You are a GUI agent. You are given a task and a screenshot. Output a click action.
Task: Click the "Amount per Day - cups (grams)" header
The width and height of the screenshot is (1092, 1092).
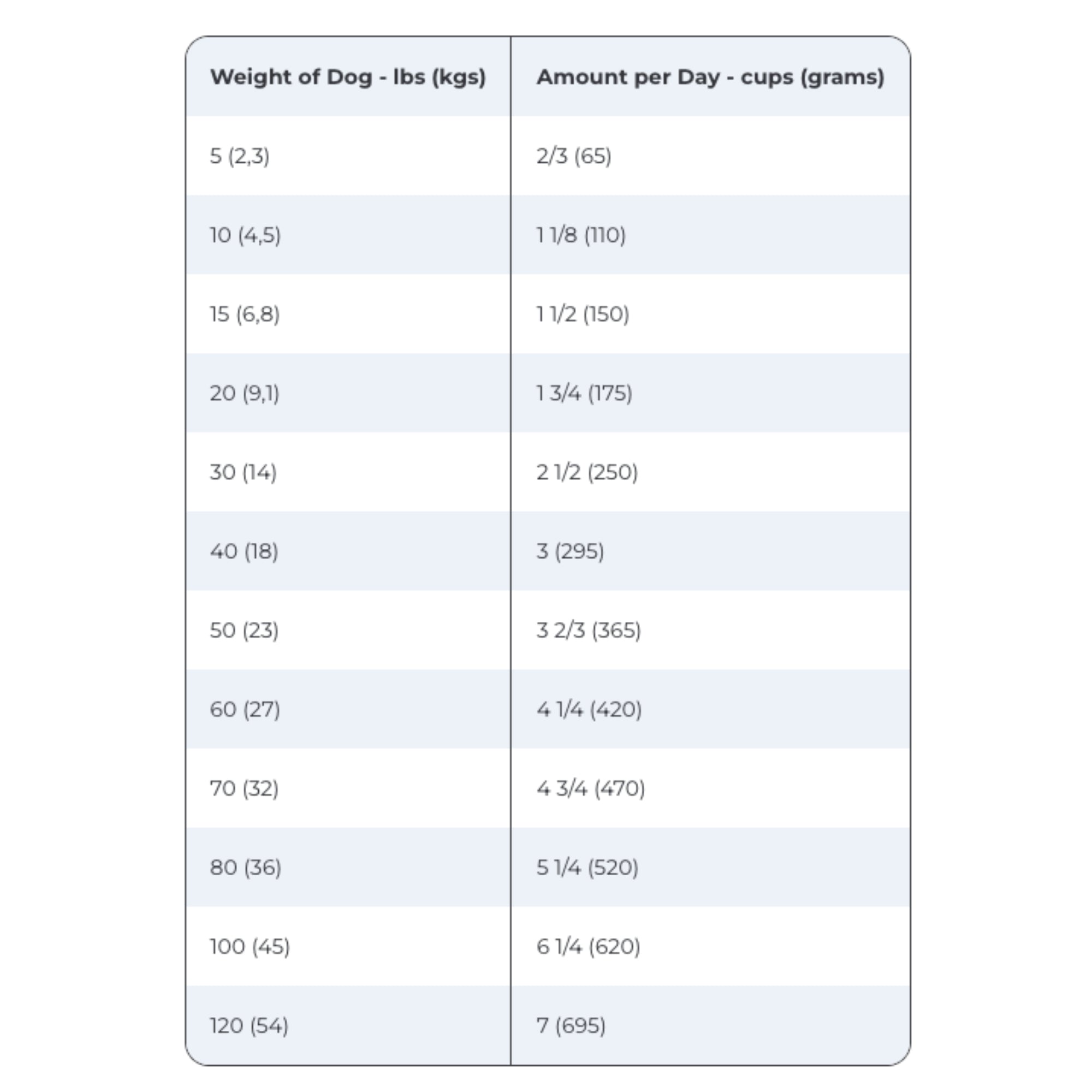[710, 77]
